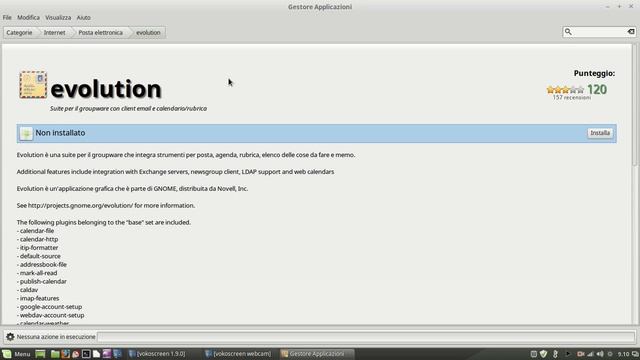Viewport: 640px width, 360px height.
Task: Open the Mint Menu button in taskbar
Action: click(x=16, y=354)
